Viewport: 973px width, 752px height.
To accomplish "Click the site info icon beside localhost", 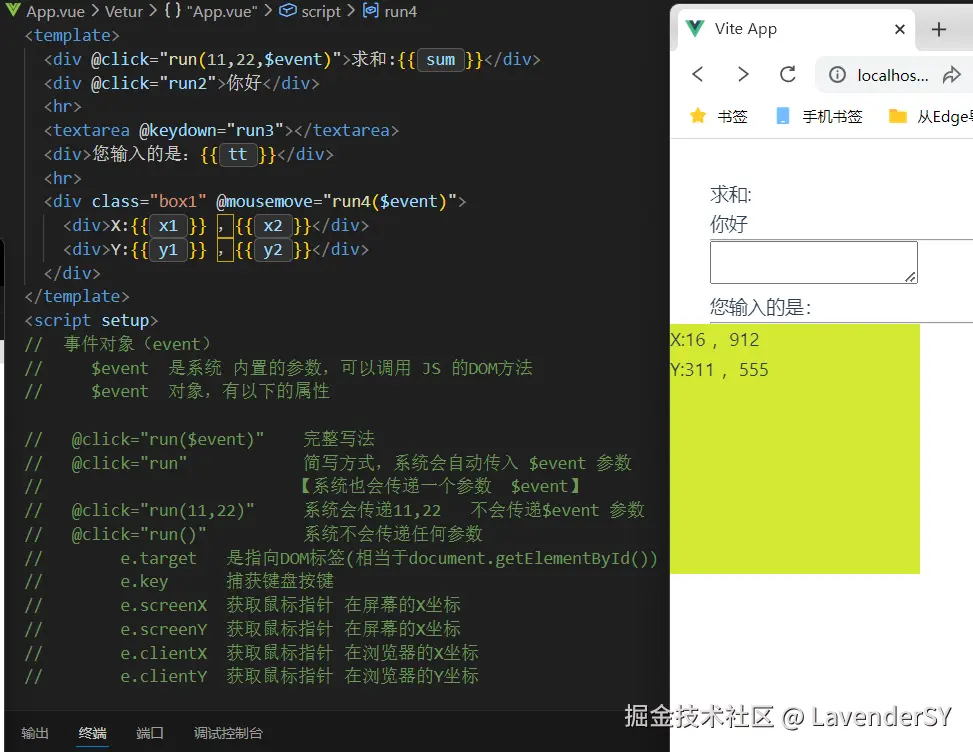I will click(x=838, y=75).
